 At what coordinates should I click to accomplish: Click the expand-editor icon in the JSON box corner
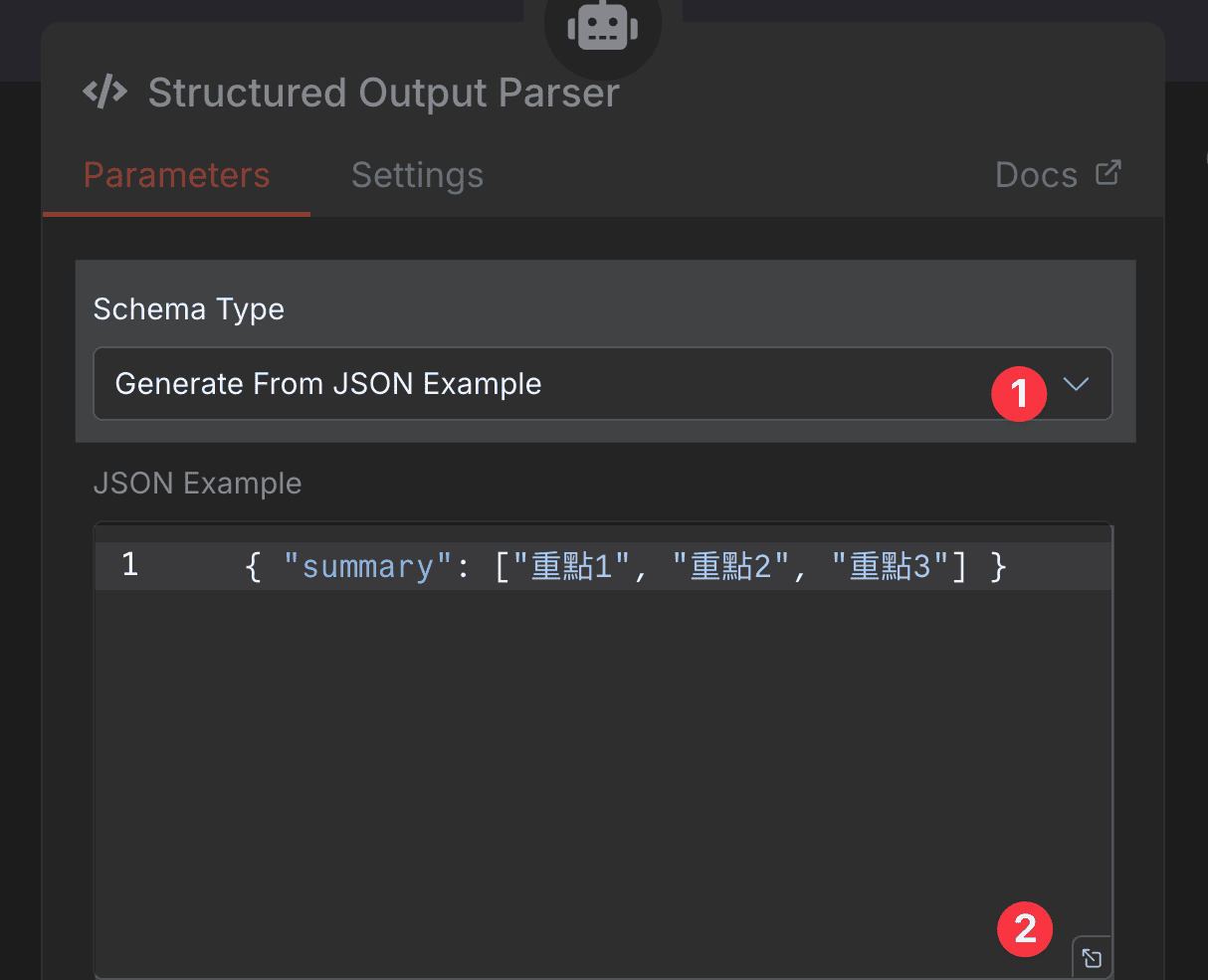(x=1092, y=957)
